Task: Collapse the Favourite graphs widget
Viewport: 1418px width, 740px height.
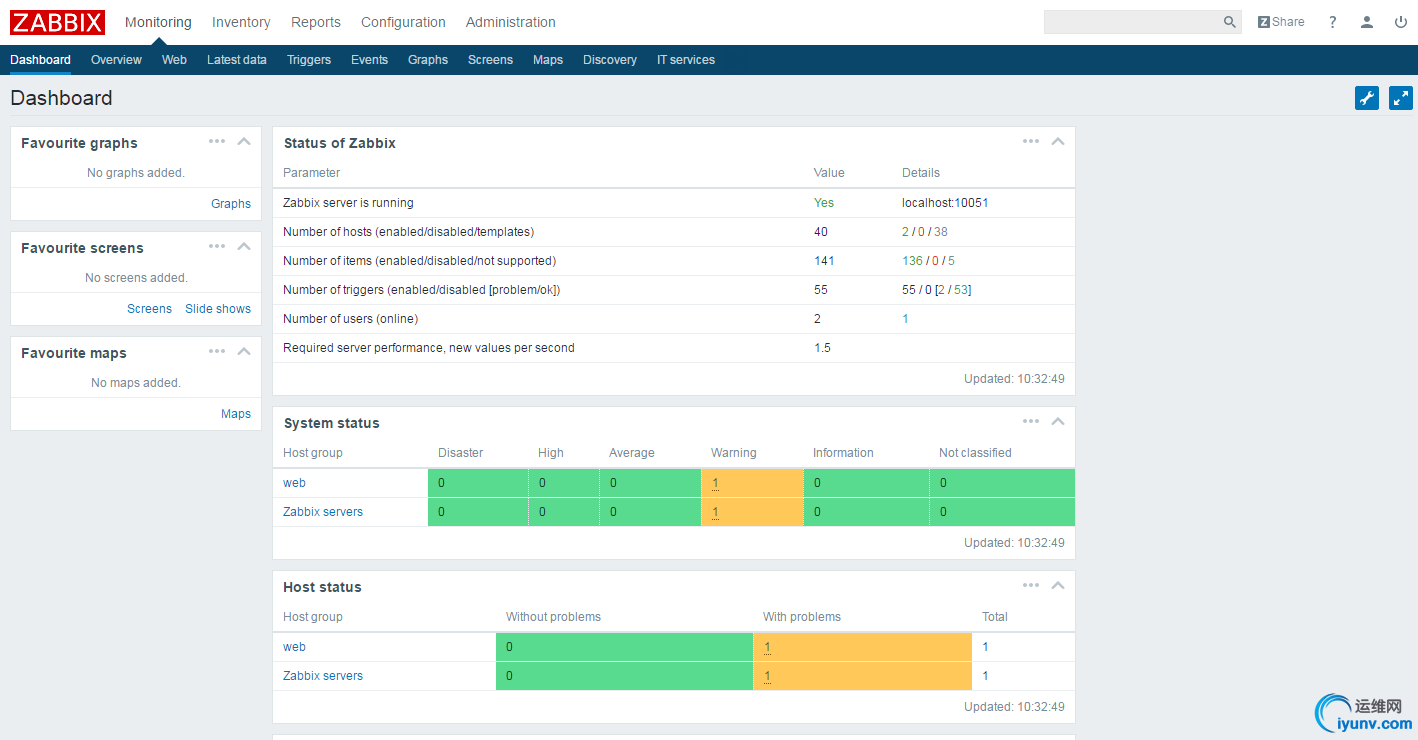Action: (243, 141)
